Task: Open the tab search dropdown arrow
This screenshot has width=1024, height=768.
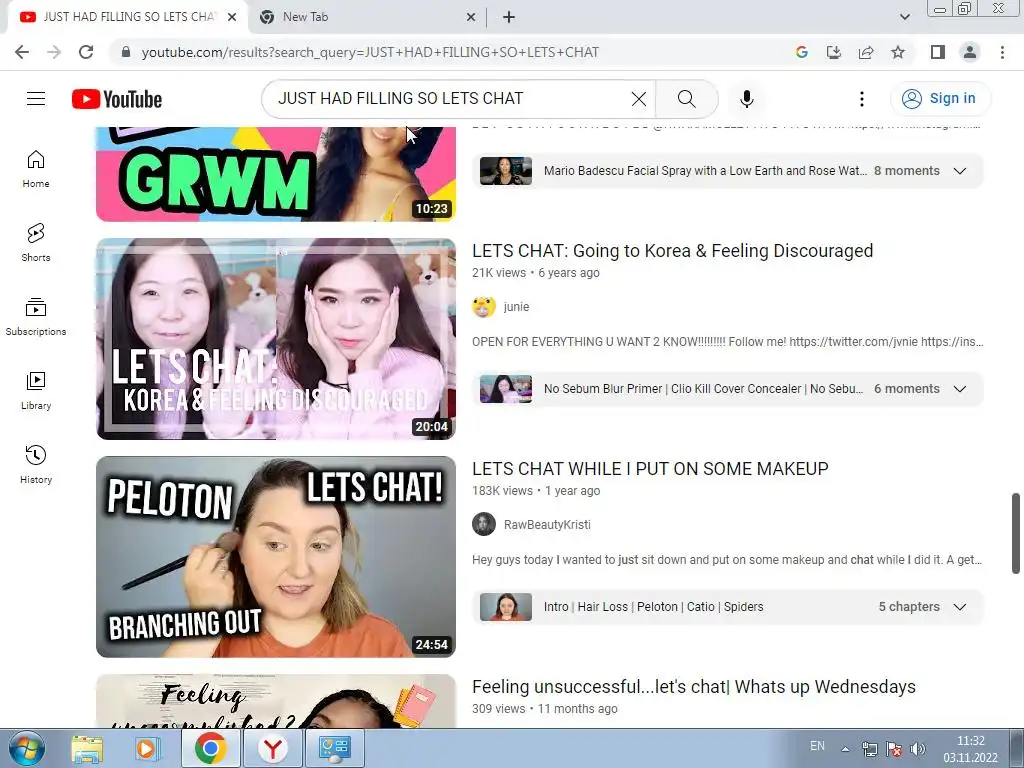Action: pos(904,17)
